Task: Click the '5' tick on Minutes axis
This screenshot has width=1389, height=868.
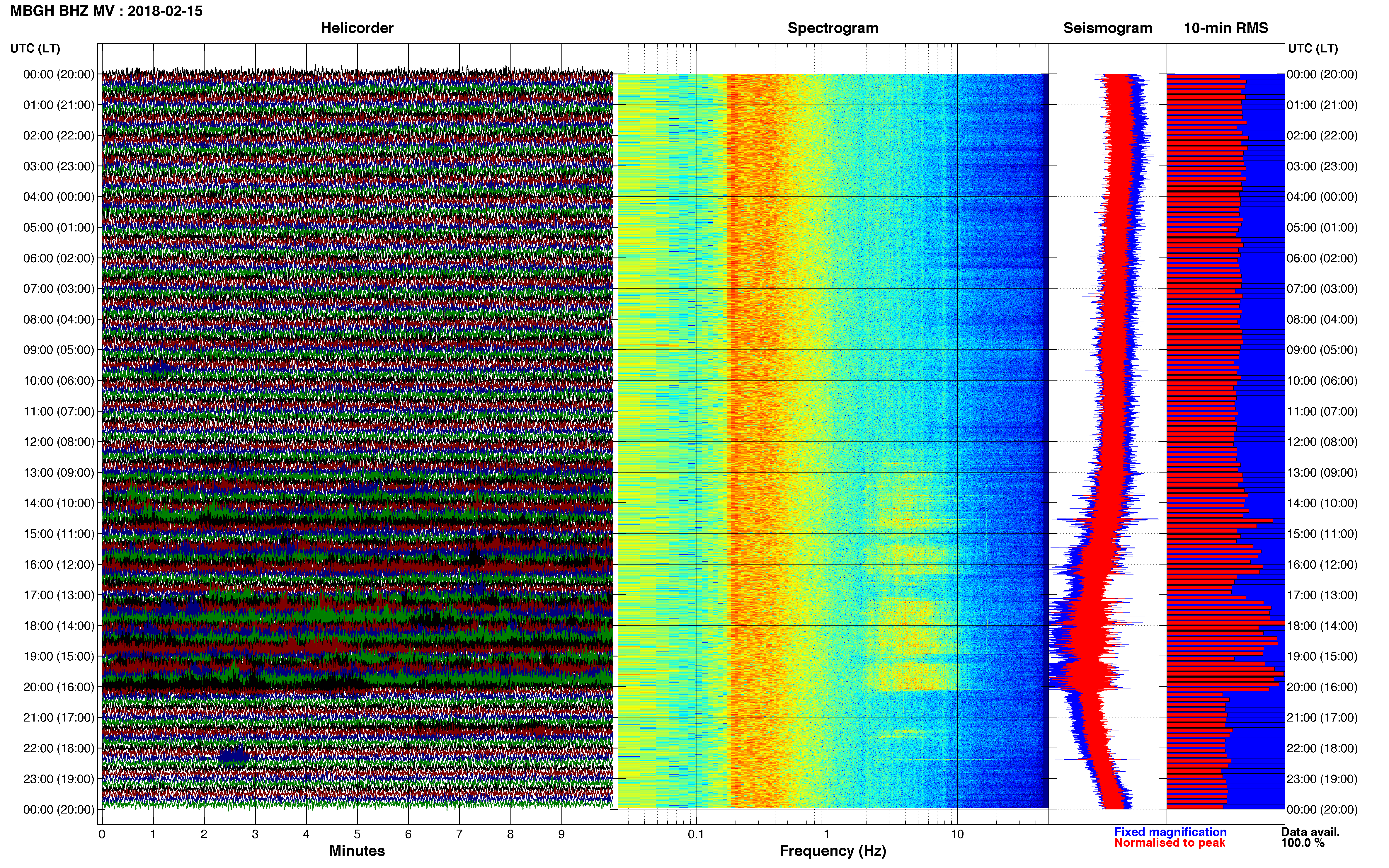Action: pos(357,834)
